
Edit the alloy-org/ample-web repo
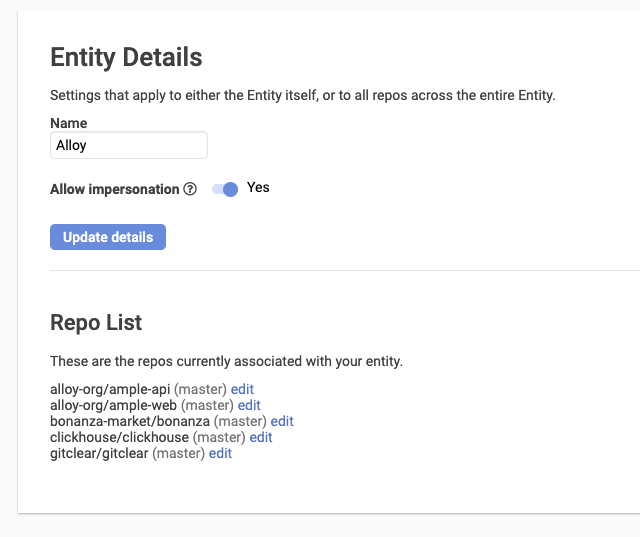pos(249,405)
